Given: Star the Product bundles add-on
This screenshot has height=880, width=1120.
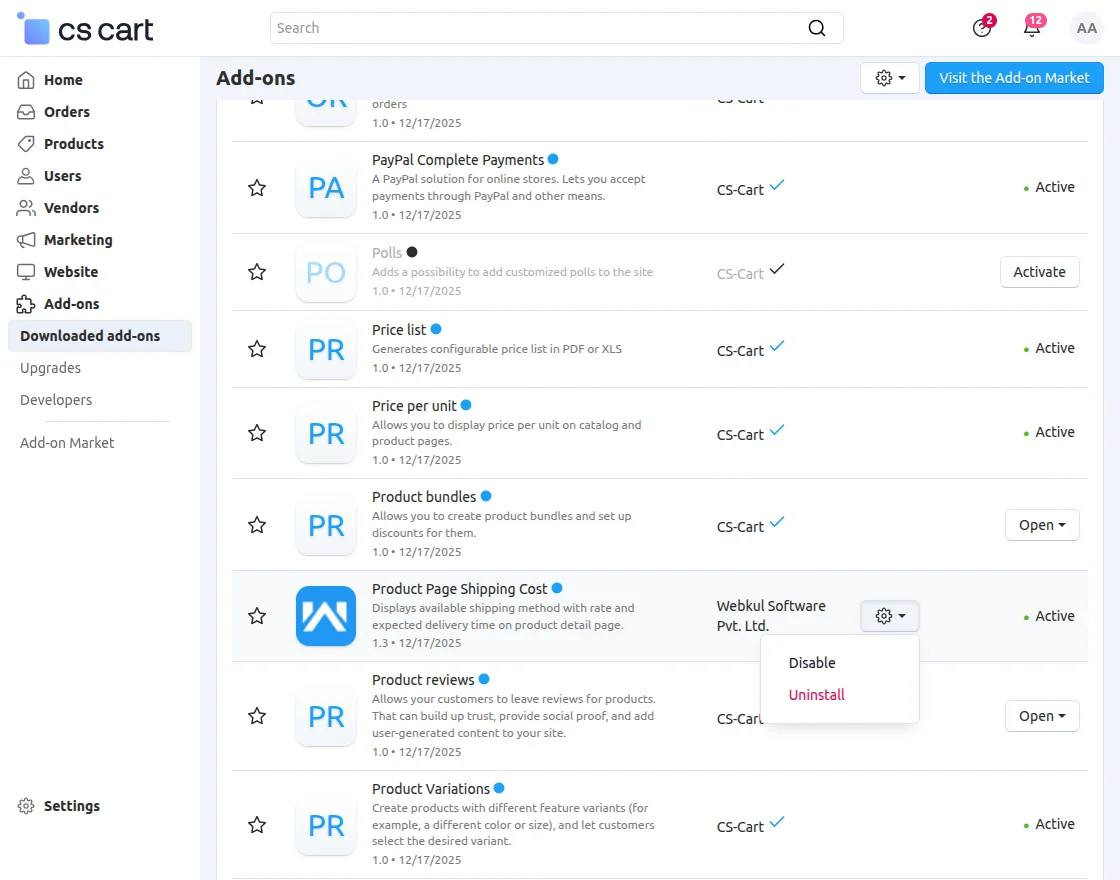Looking at the screenshot, I should 257,525.
